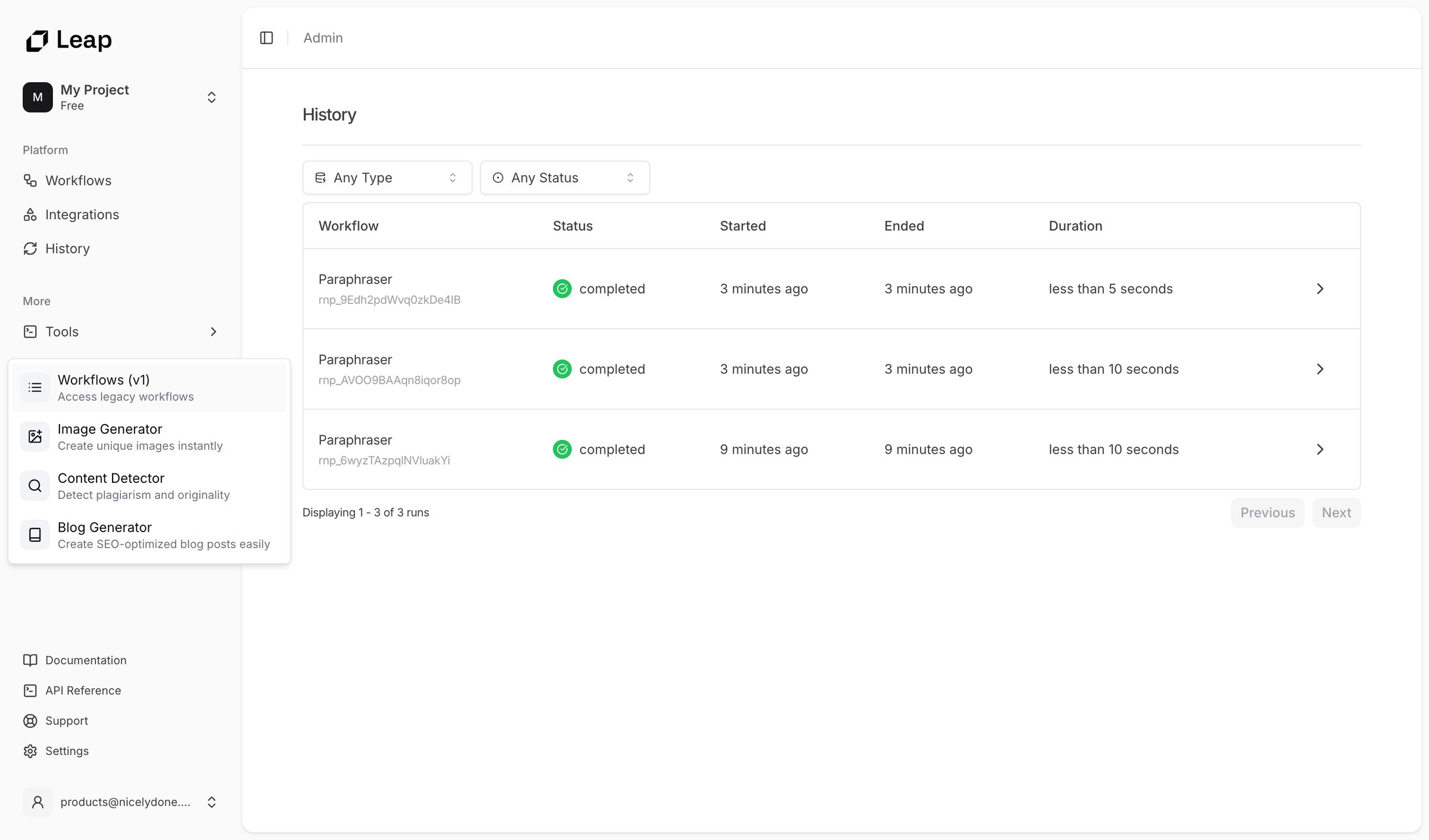Image resolution: width=1429 pixels, height=840 pixels.
Task: Click the Status column header
Action: (x=573, y=226)
